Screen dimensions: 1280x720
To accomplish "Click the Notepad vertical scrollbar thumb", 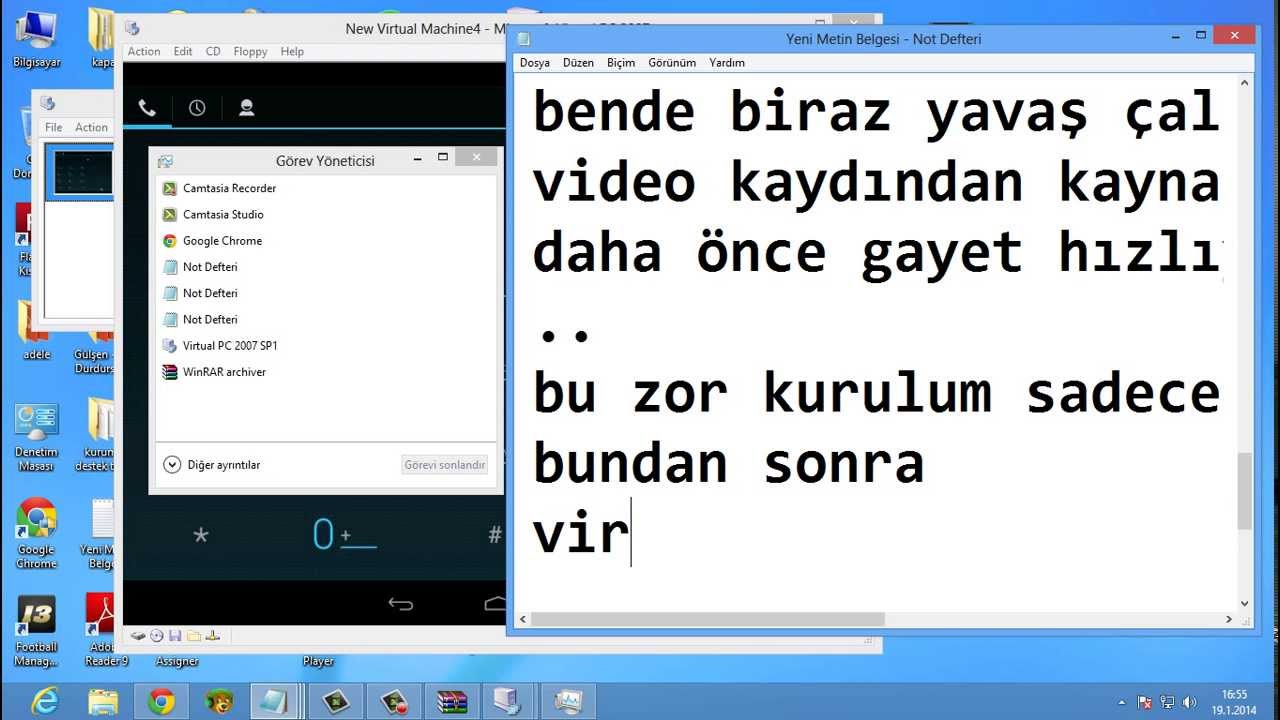I will (x=1245, y=491).
